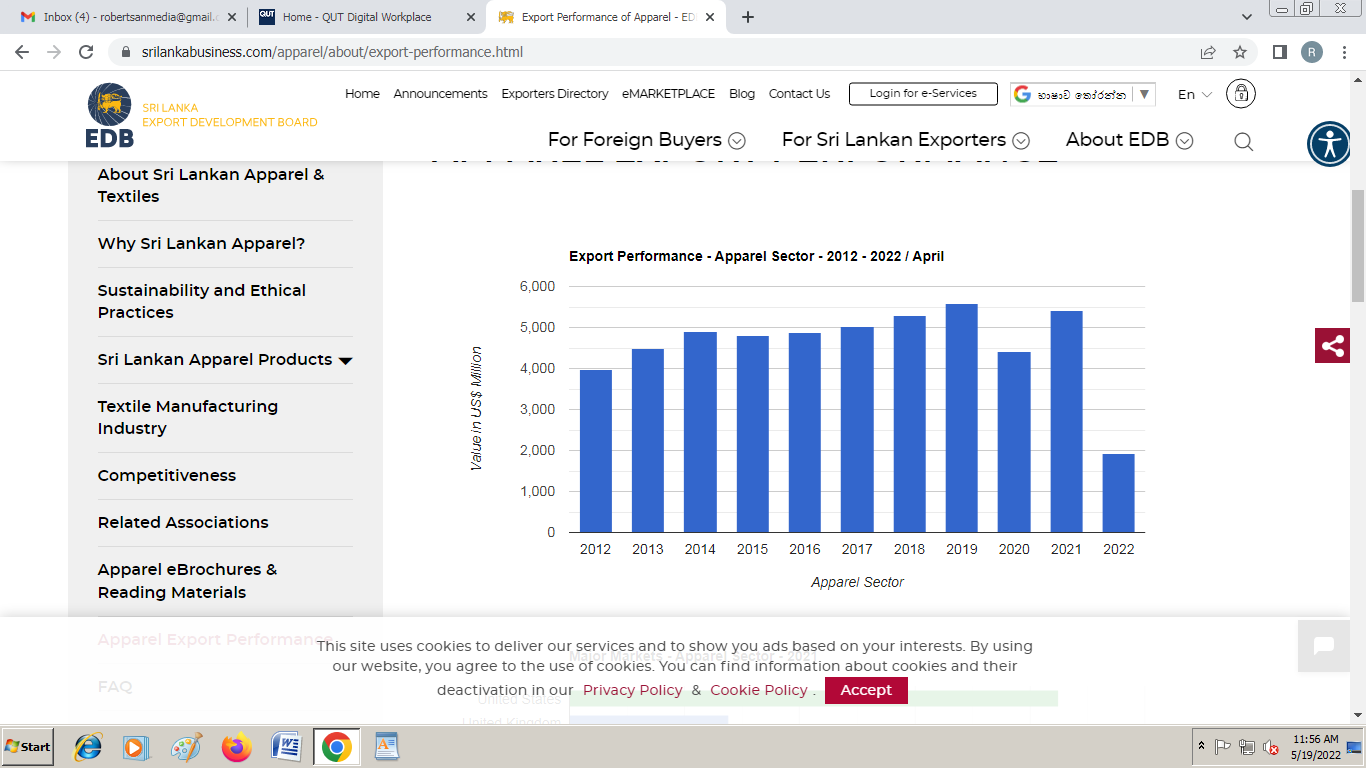The height and width of the screenshot is (768, 1366).
Task: Close the Inbox Gmail tab
Action: pyautogui.click(x=232, y=17)
